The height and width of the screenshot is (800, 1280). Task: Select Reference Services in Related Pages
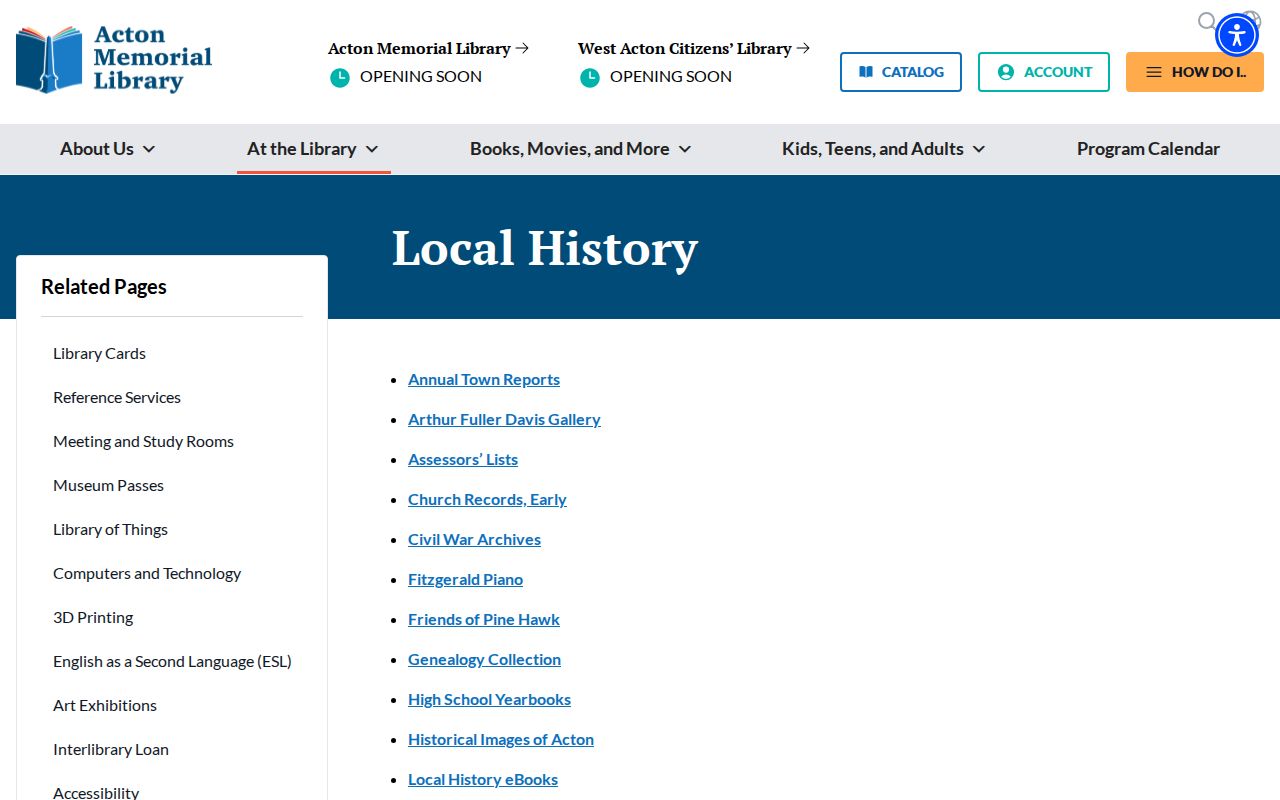(117, 397)
